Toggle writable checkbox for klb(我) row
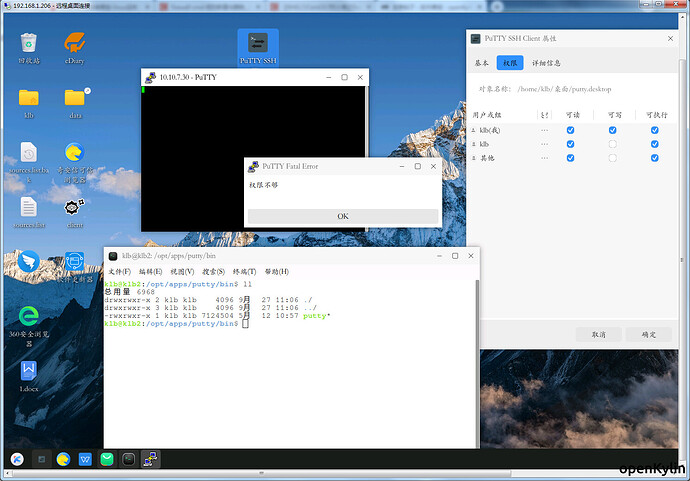690x481 pixels. [x=612, y=130]
